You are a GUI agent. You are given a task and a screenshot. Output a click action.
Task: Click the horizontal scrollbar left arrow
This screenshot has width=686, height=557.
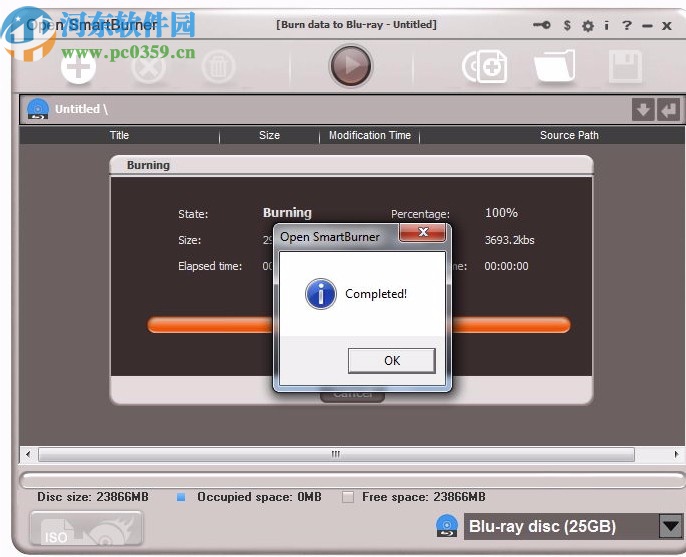point(28,454)
